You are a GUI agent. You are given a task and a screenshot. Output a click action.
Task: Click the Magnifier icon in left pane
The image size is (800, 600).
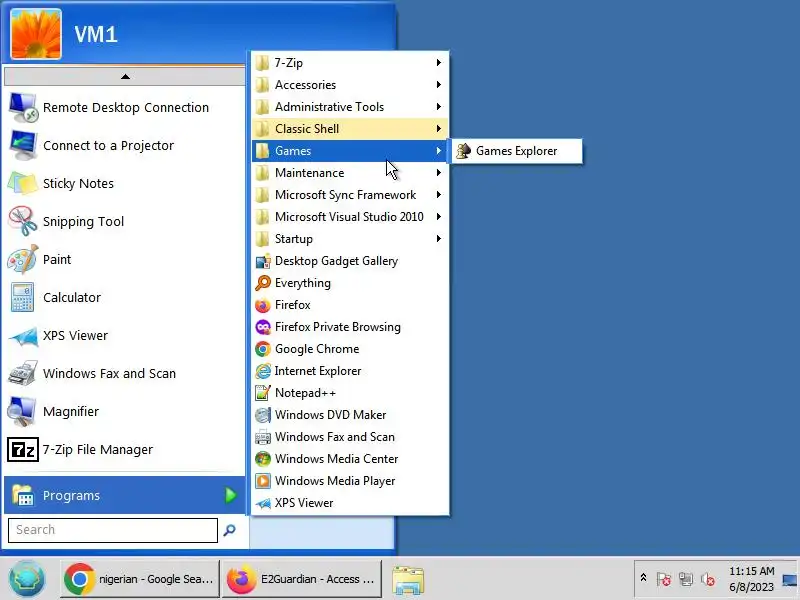pos(23,411)
